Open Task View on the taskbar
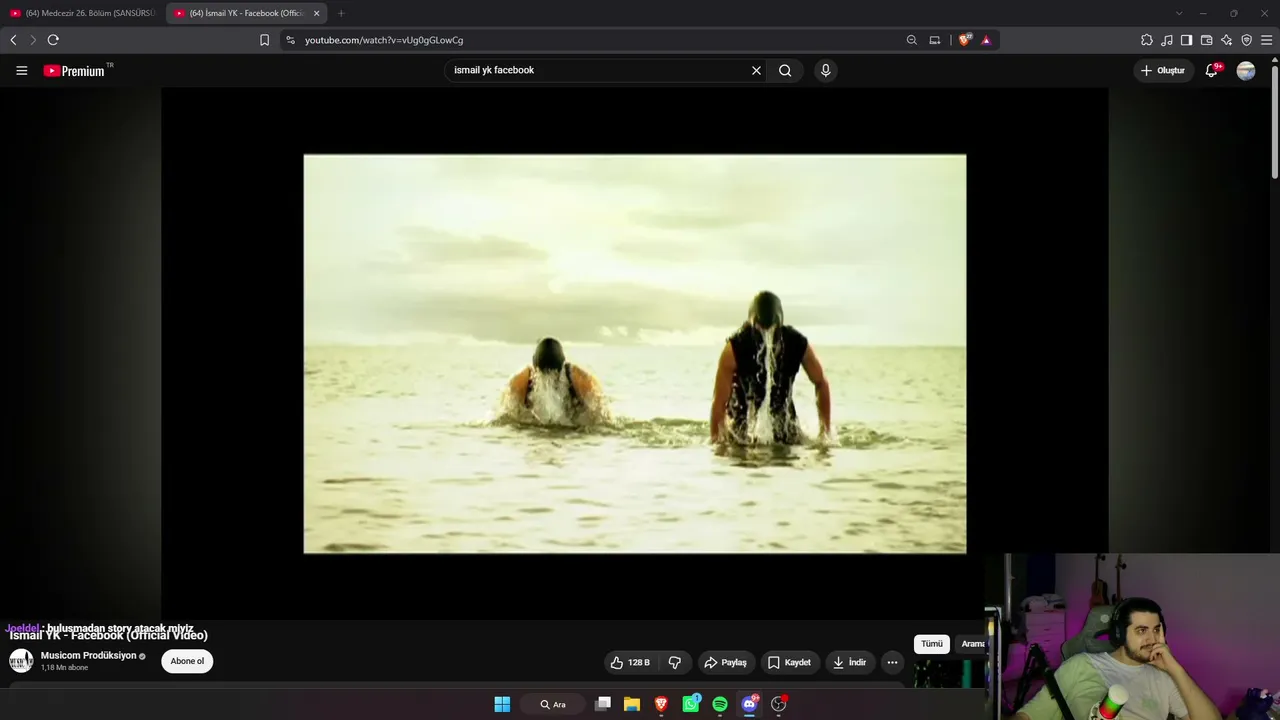The width and height of the screenshot is (1280, 720). click(603, 704)
